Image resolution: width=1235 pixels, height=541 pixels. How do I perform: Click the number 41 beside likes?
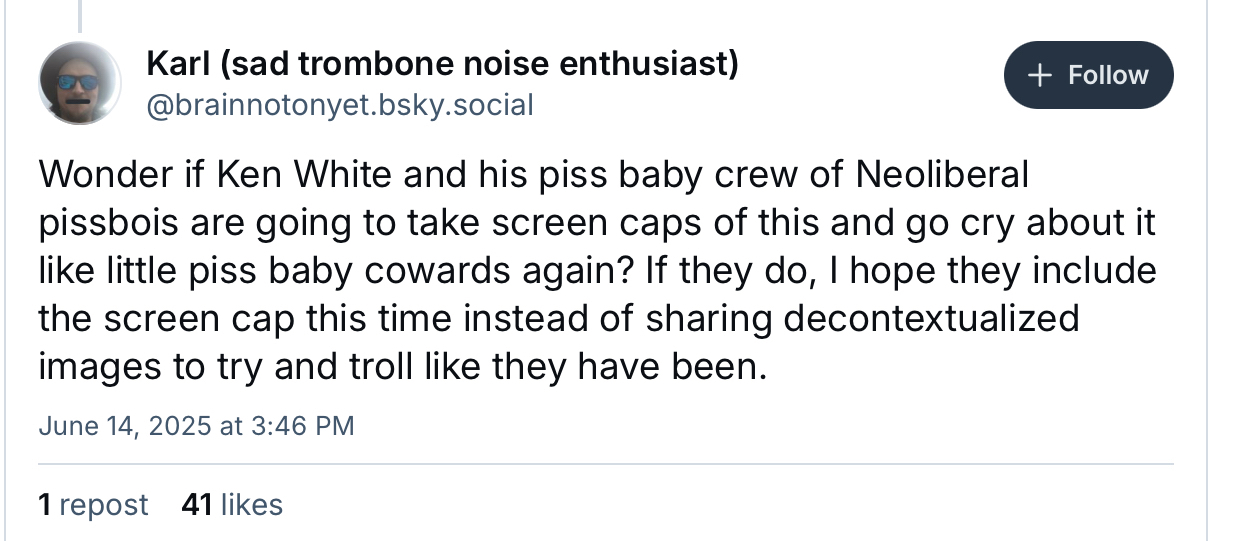[196, 505]
